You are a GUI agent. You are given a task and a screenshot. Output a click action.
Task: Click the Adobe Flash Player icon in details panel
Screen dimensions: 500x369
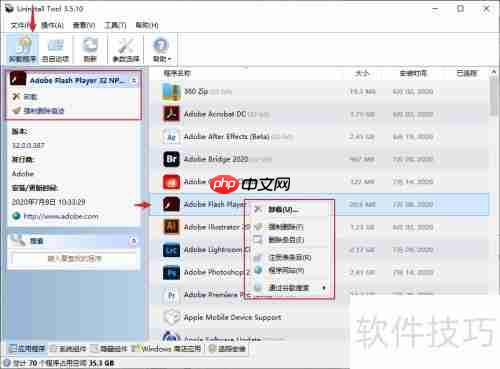click(x=18, y=79)
